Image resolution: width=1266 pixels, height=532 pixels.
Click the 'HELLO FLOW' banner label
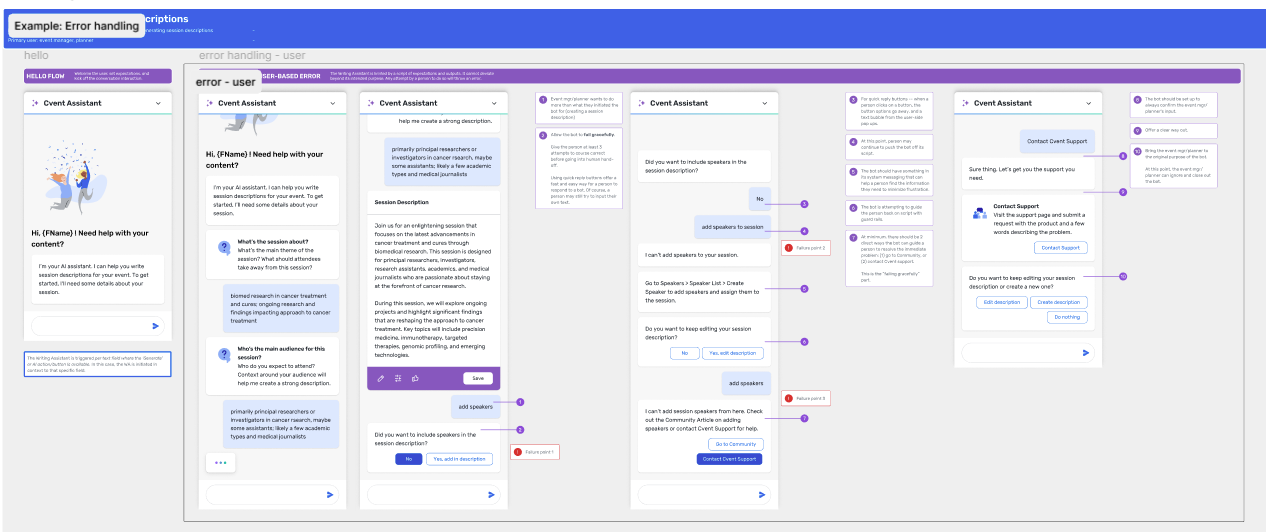[x=45, y=75]
